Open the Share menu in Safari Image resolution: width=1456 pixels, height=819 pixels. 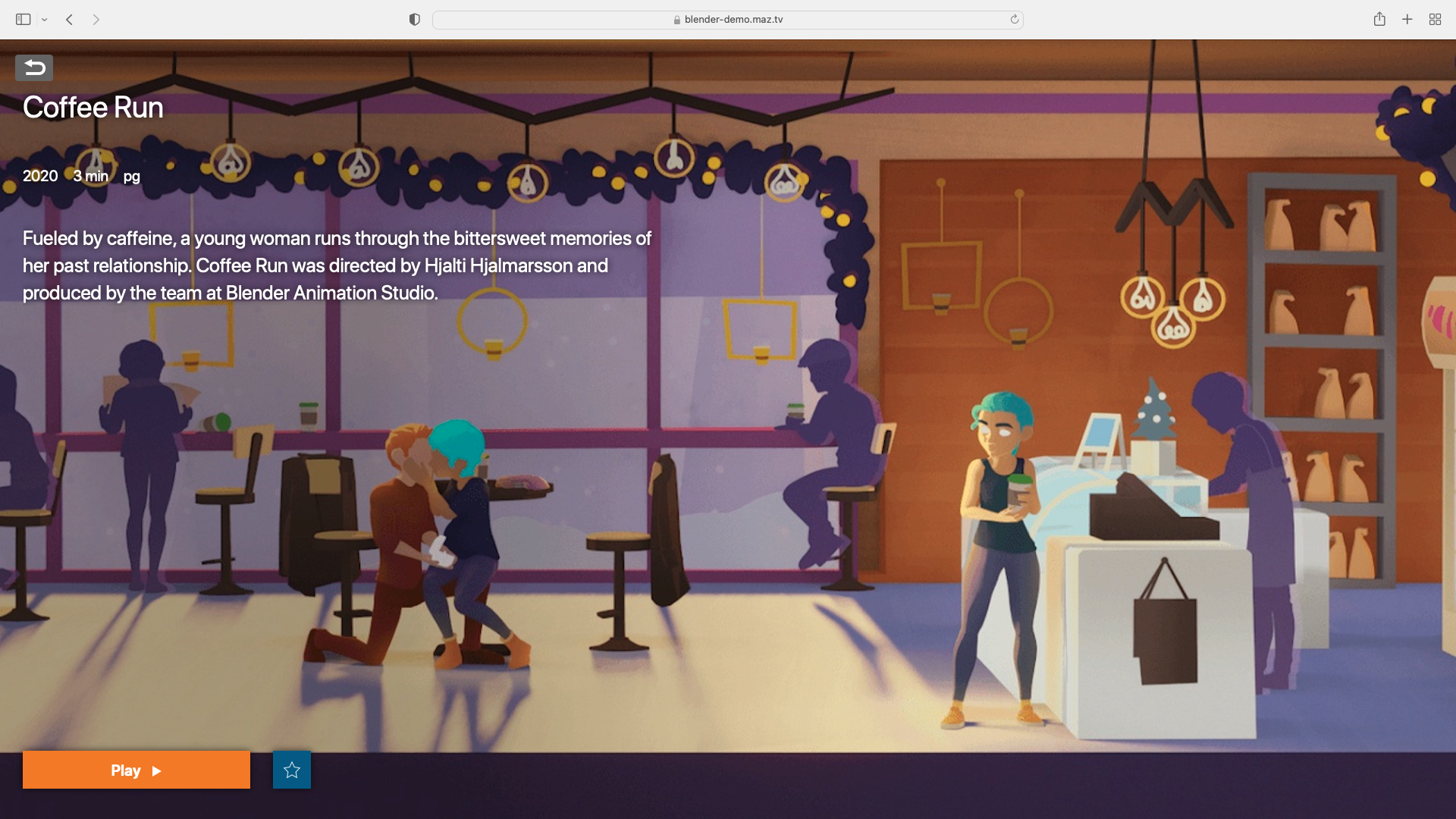1379,19
